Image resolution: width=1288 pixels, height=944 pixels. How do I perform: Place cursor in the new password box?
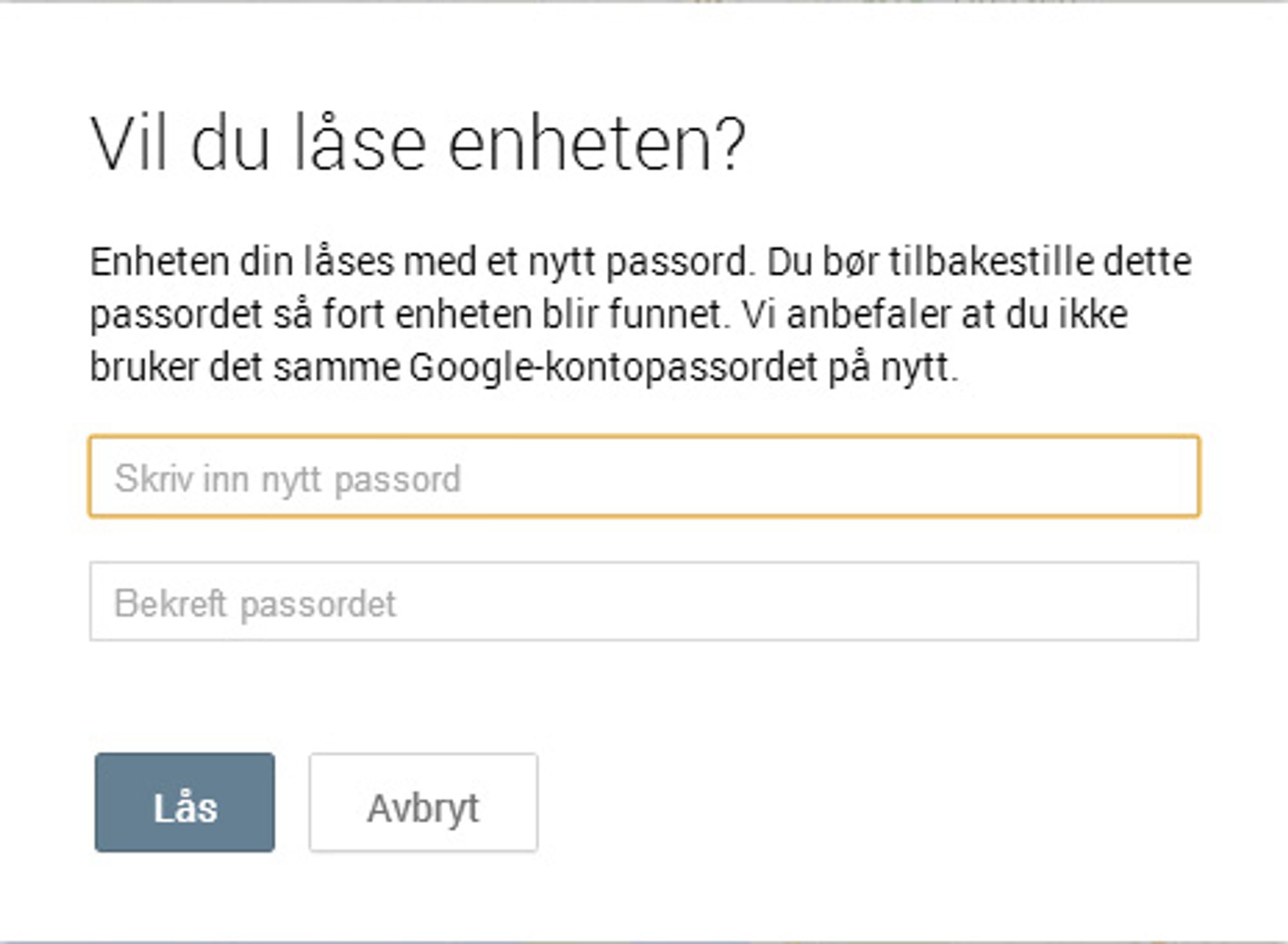pyautogui.click(x=644, y=477)
